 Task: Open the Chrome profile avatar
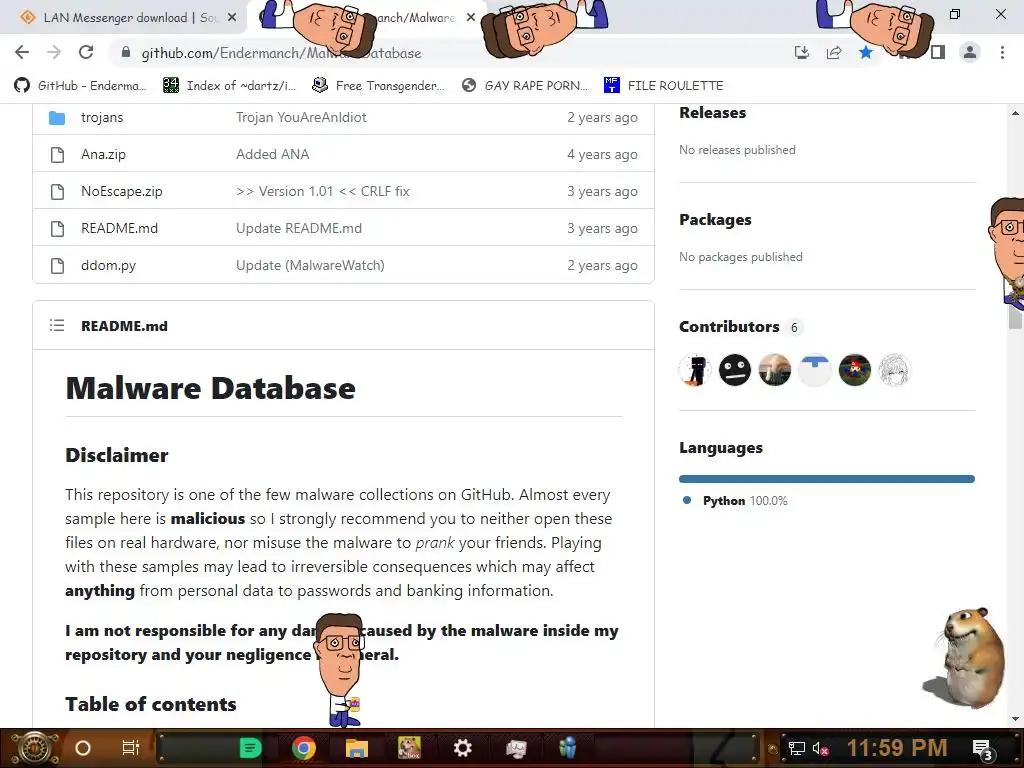(x=970, y=52)
